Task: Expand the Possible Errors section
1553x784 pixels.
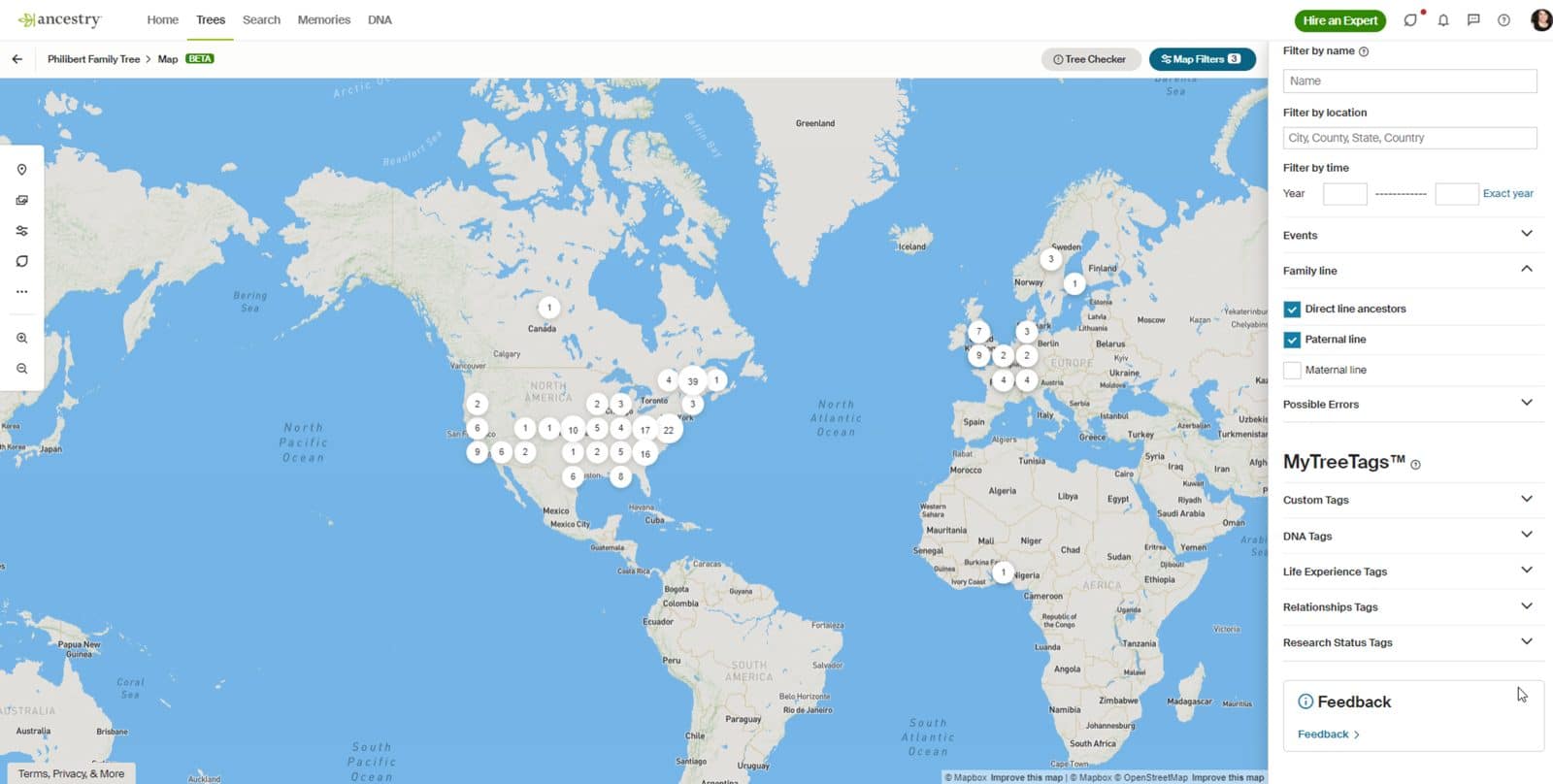Action: pos(1526,403)
